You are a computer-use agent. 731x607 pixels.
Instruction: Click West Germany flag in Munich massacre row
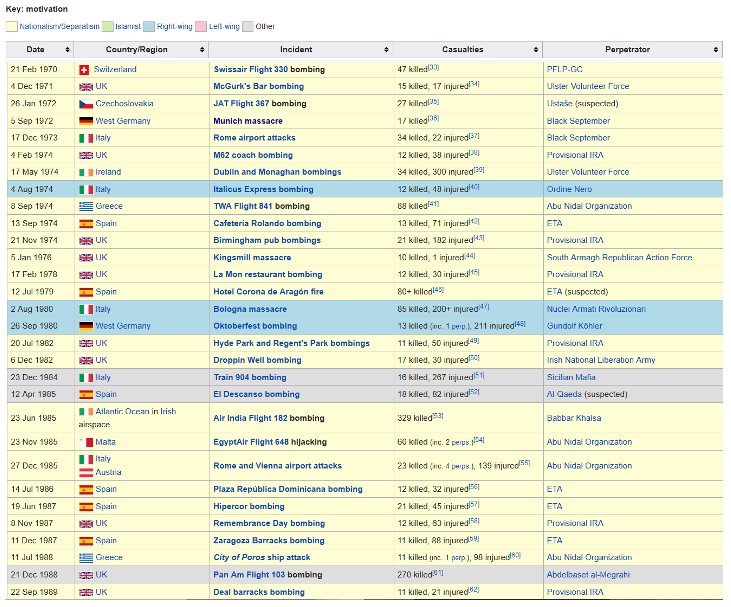(86, 121)
